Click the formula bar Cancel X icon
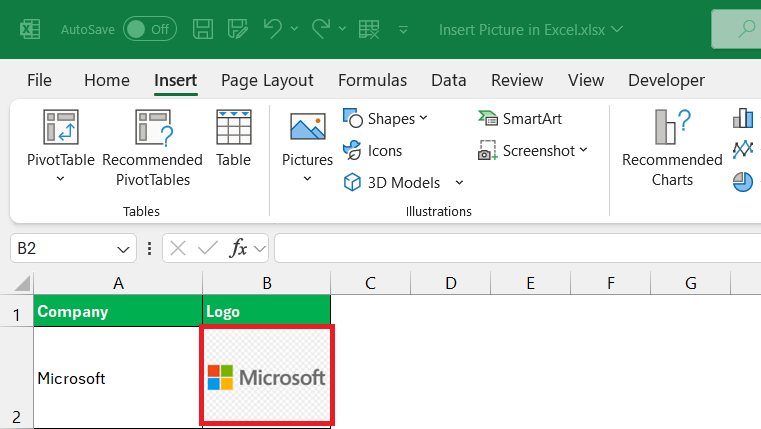Image resolution: width=761 pixels, height=429 pixels. point(178,248)
